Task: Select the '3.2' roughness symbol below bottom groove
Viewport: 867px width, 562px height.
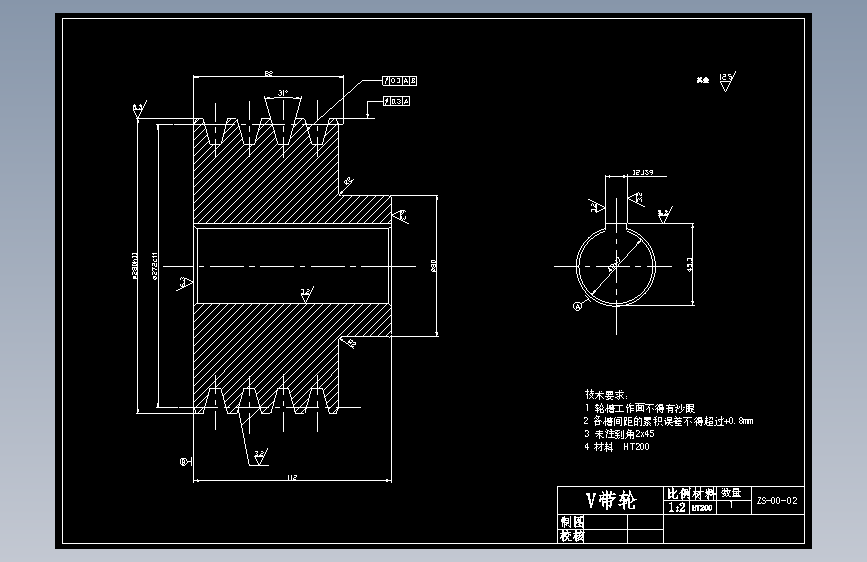Action: click(260, 456)
